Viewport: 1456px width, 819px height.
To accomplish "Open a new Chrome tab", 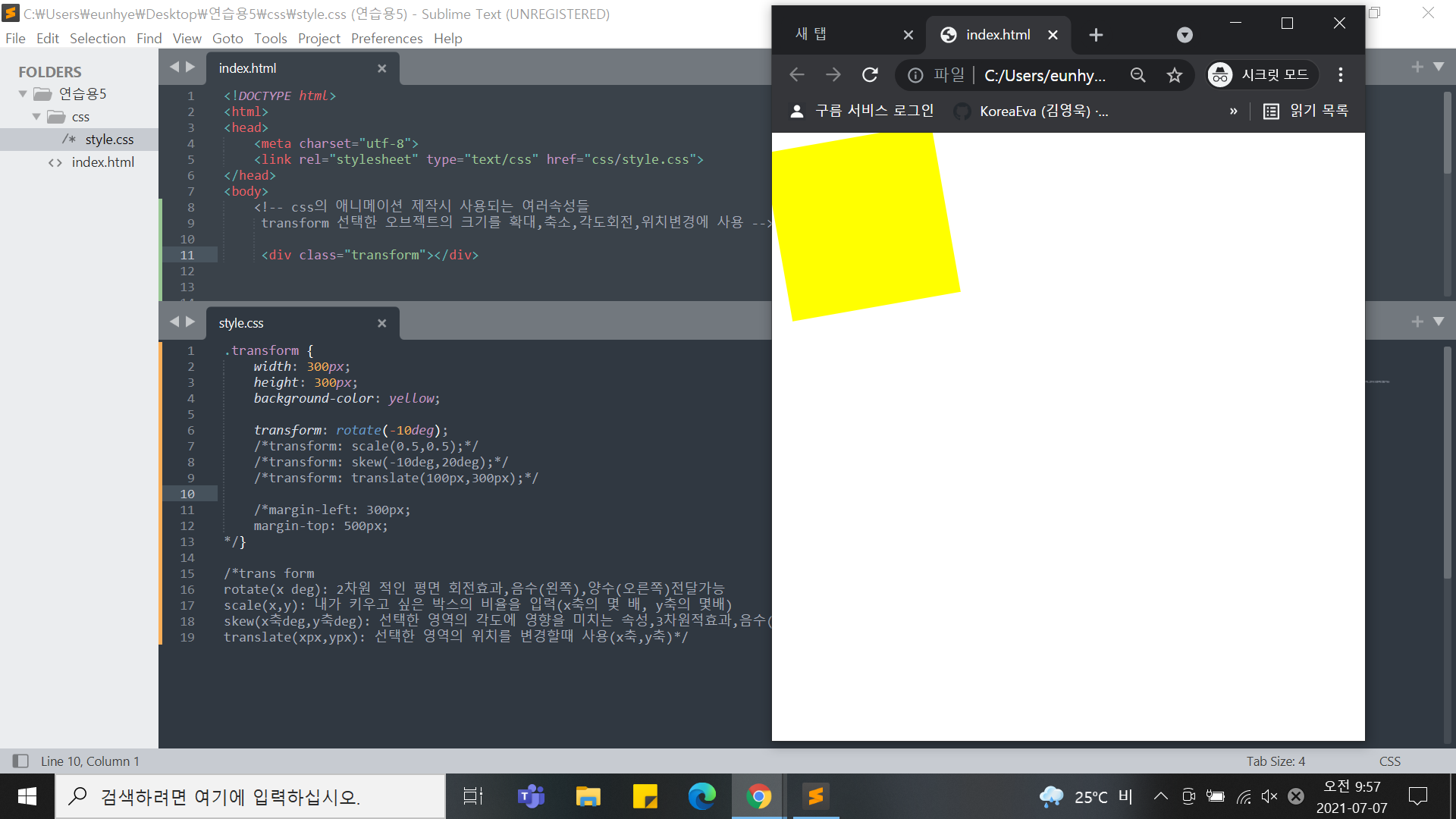I will (1096, 35).
